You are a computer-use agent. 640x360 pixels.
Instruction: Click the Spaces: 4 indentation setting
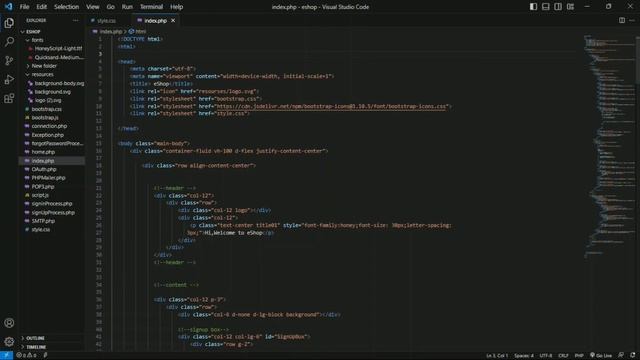(524, 356)
